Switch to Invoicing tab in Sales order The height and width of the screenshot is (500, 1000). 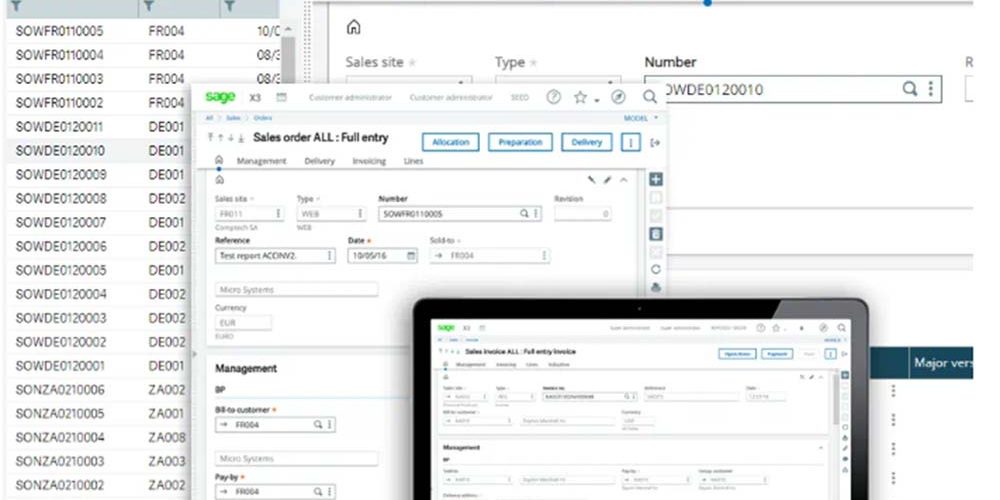point(369,161)
